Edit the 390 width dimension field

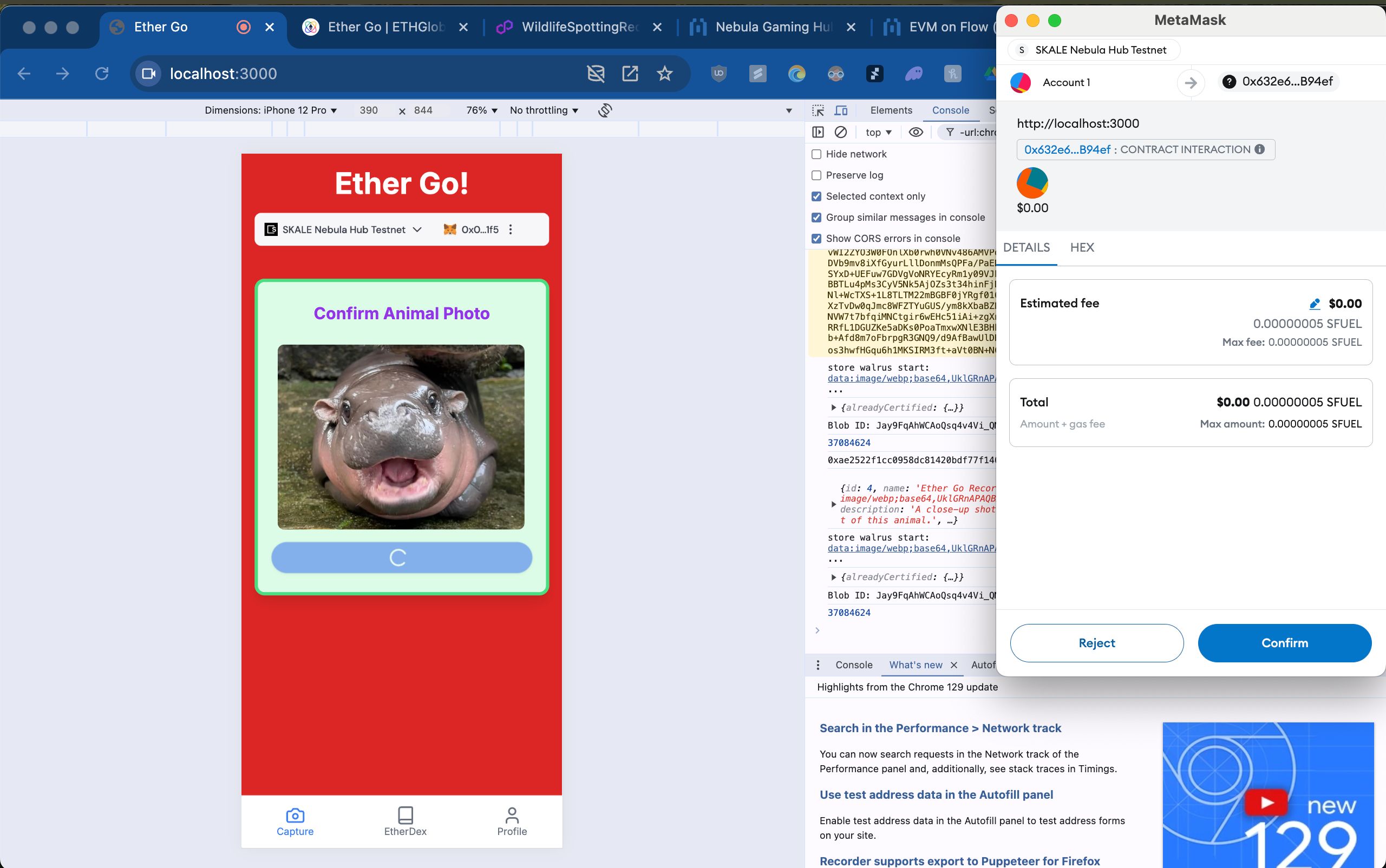coord(369,110)
